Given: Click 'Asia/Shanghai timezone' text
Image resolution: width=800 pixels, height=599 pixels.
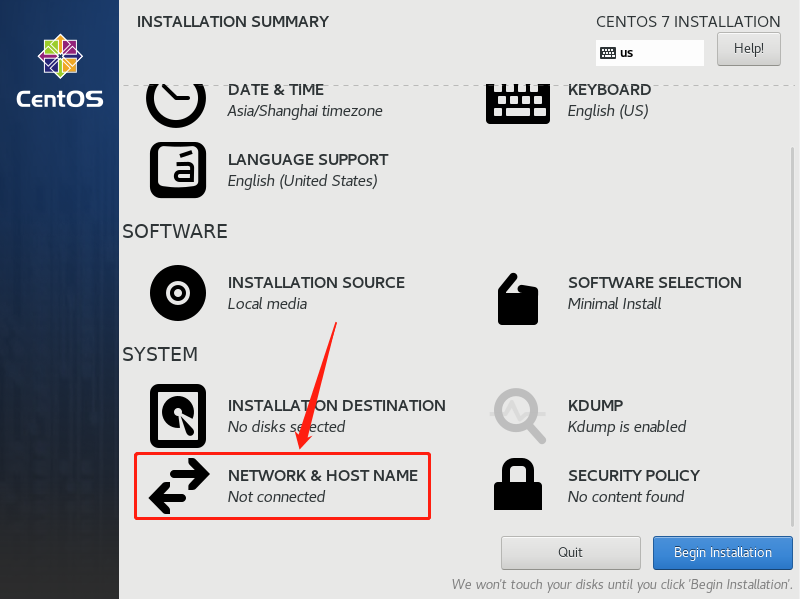Looking at the screenshot, I should [305, 111].
